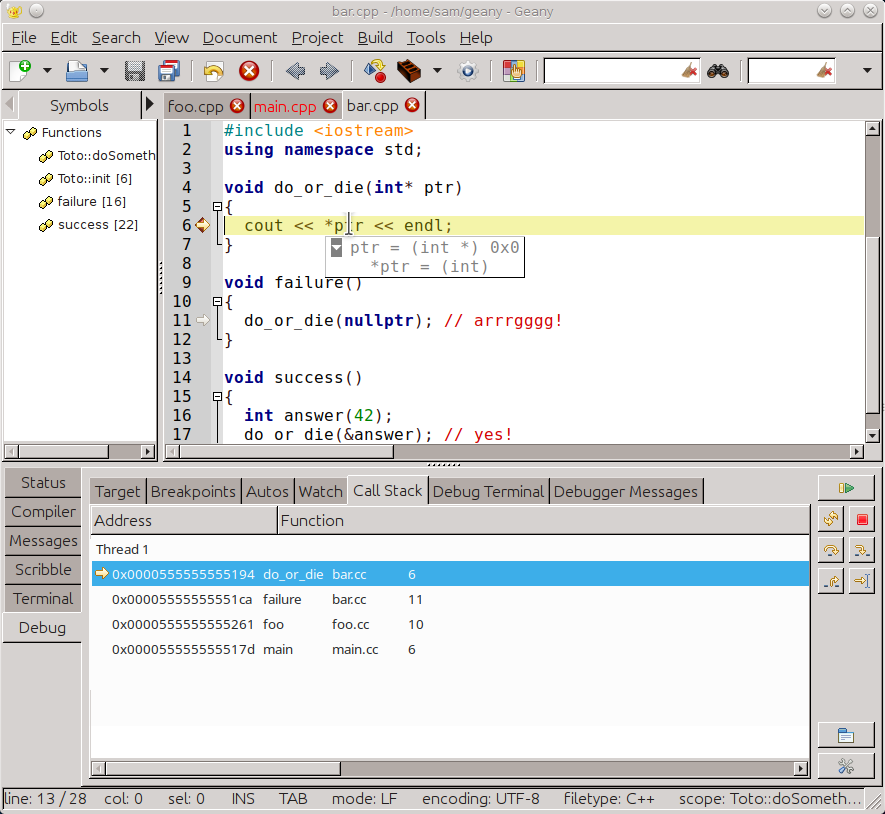Image resolution: width=885 pixels, height=814 pixels.
Task: Open the new file template dropdown arrow
Action: click(x=47, y=71)
